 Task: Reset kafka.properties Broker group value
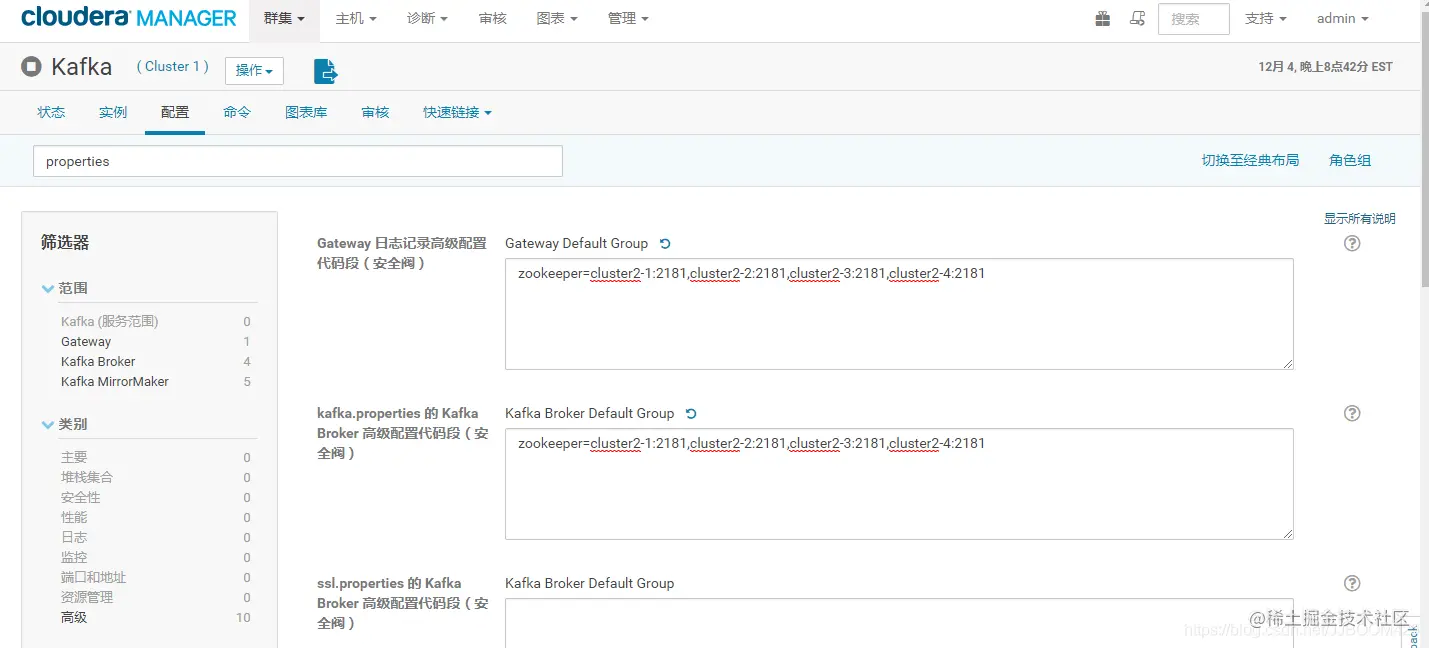pos(691,414)
